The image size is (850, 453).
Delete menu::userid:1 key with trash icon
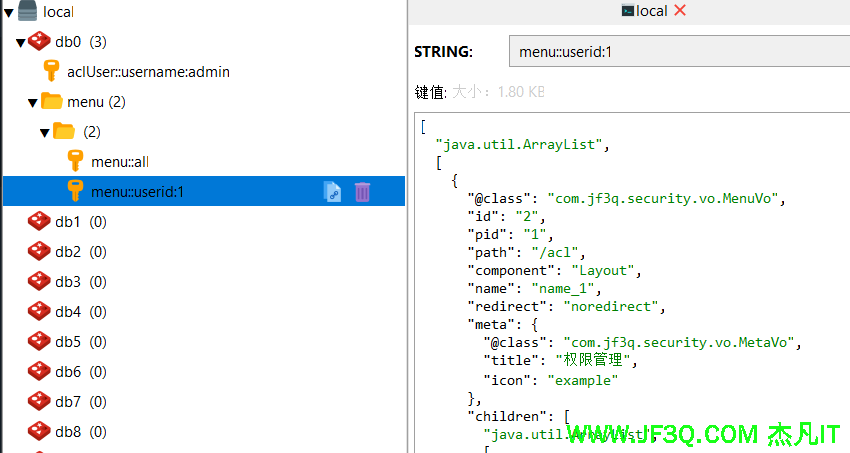(362, 191)
